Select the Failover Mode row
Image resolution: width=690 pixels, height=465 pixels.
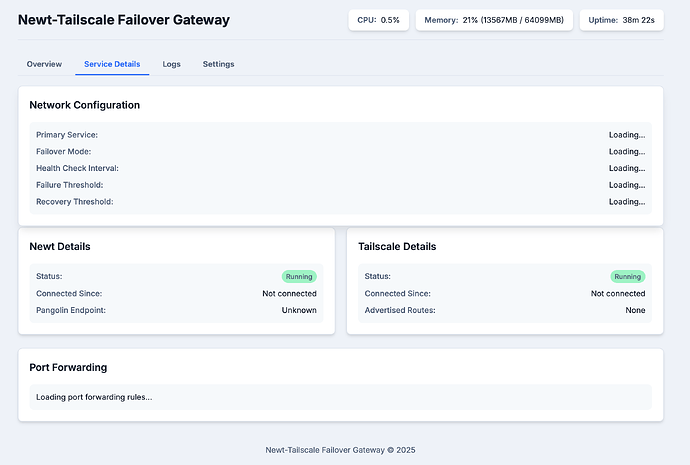(341, 152)
